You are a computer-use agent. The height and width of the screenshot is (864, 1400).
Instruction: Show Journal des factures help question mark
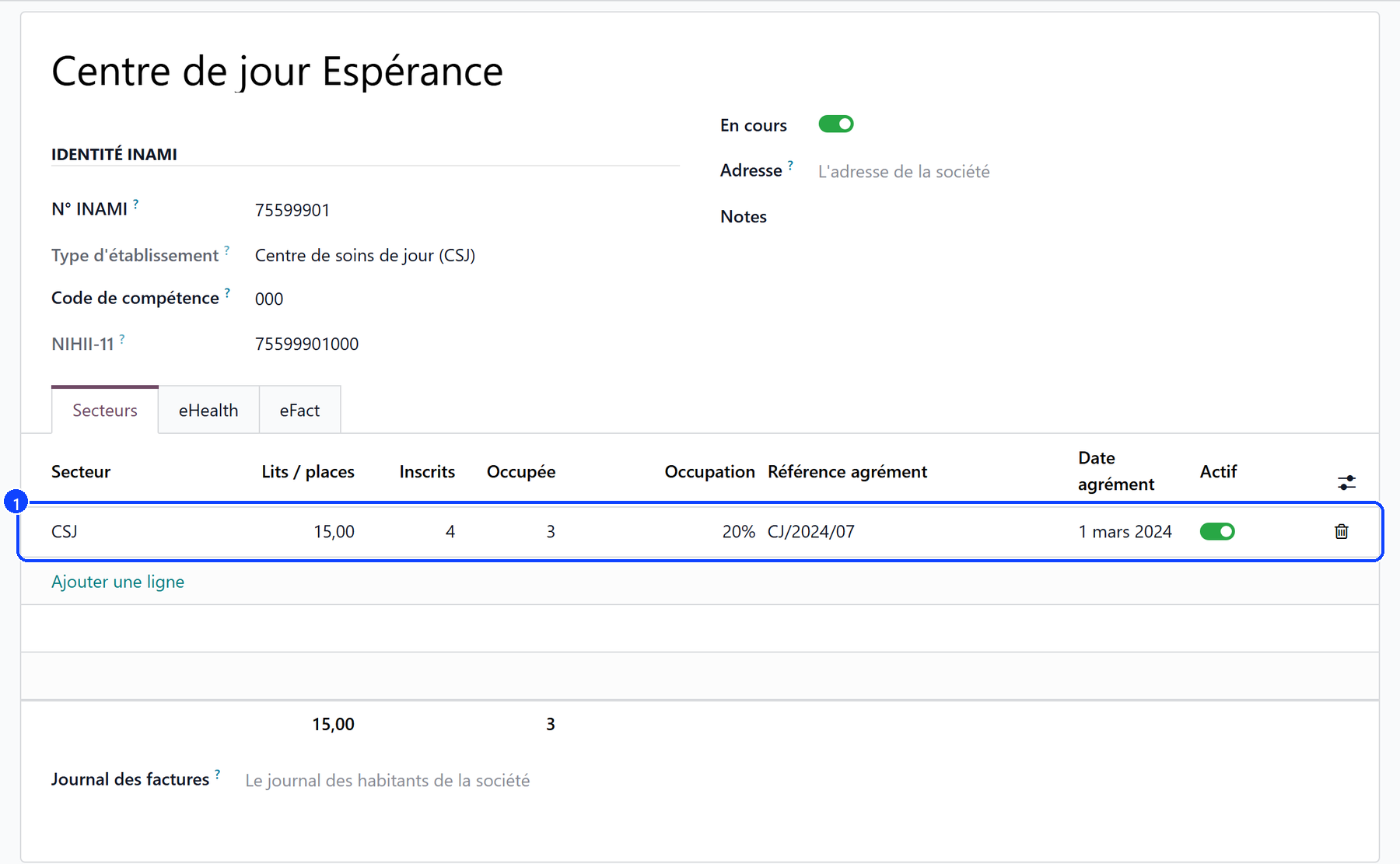click(x=217, y=775)
